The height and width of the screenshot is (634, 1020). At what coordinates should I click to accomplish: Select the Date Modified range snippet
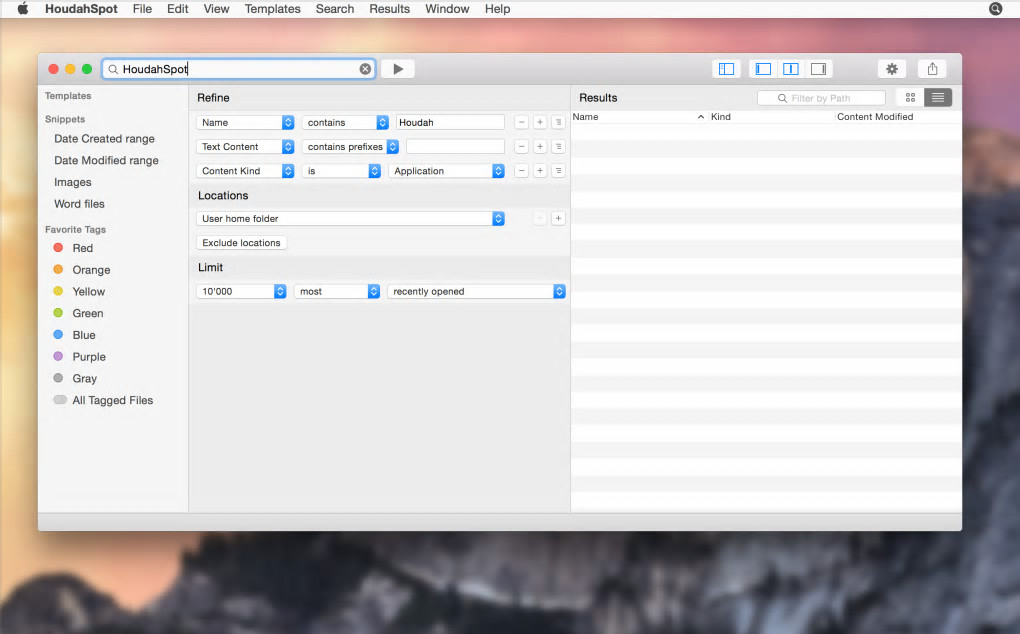[106, 160]
